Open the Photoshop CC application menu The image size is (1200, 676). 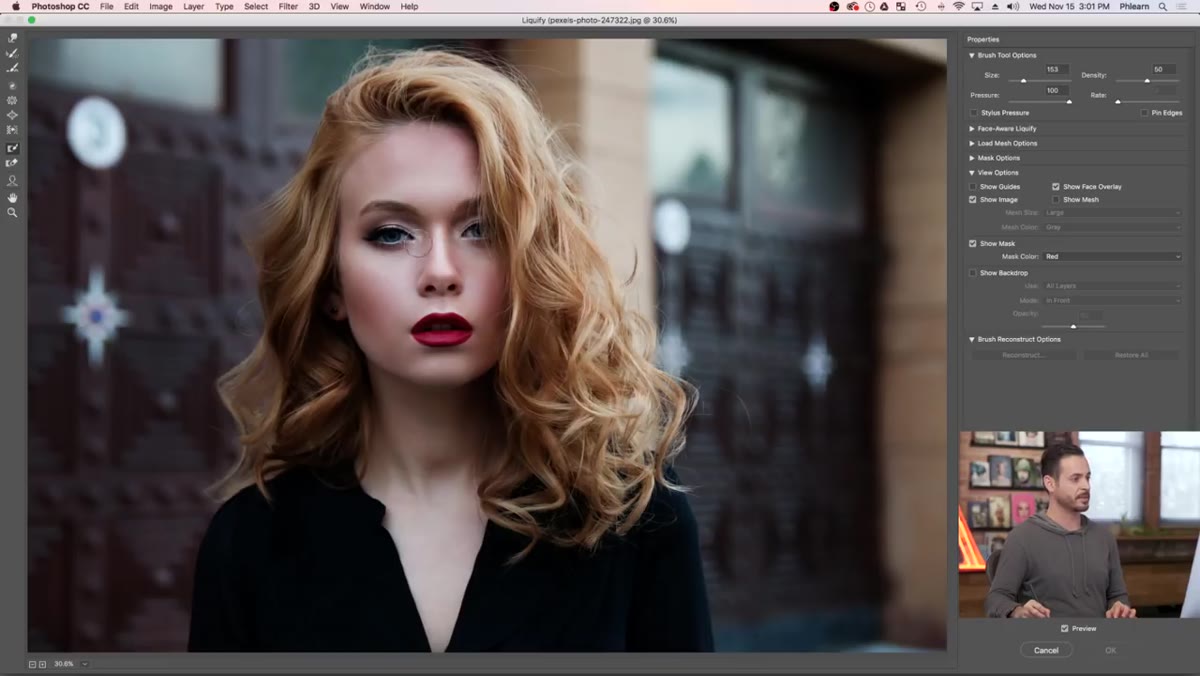point(60,6)
